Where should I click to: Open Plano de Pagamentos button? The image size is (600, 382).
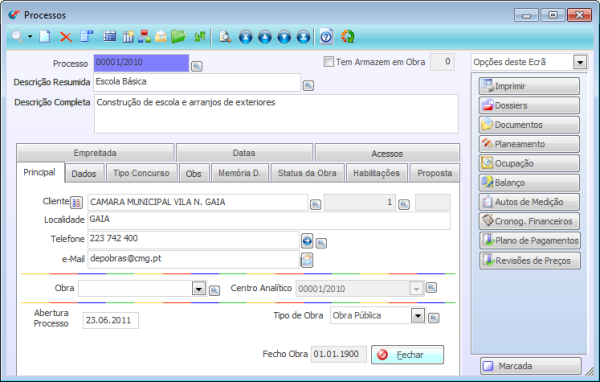click(530, 240)
